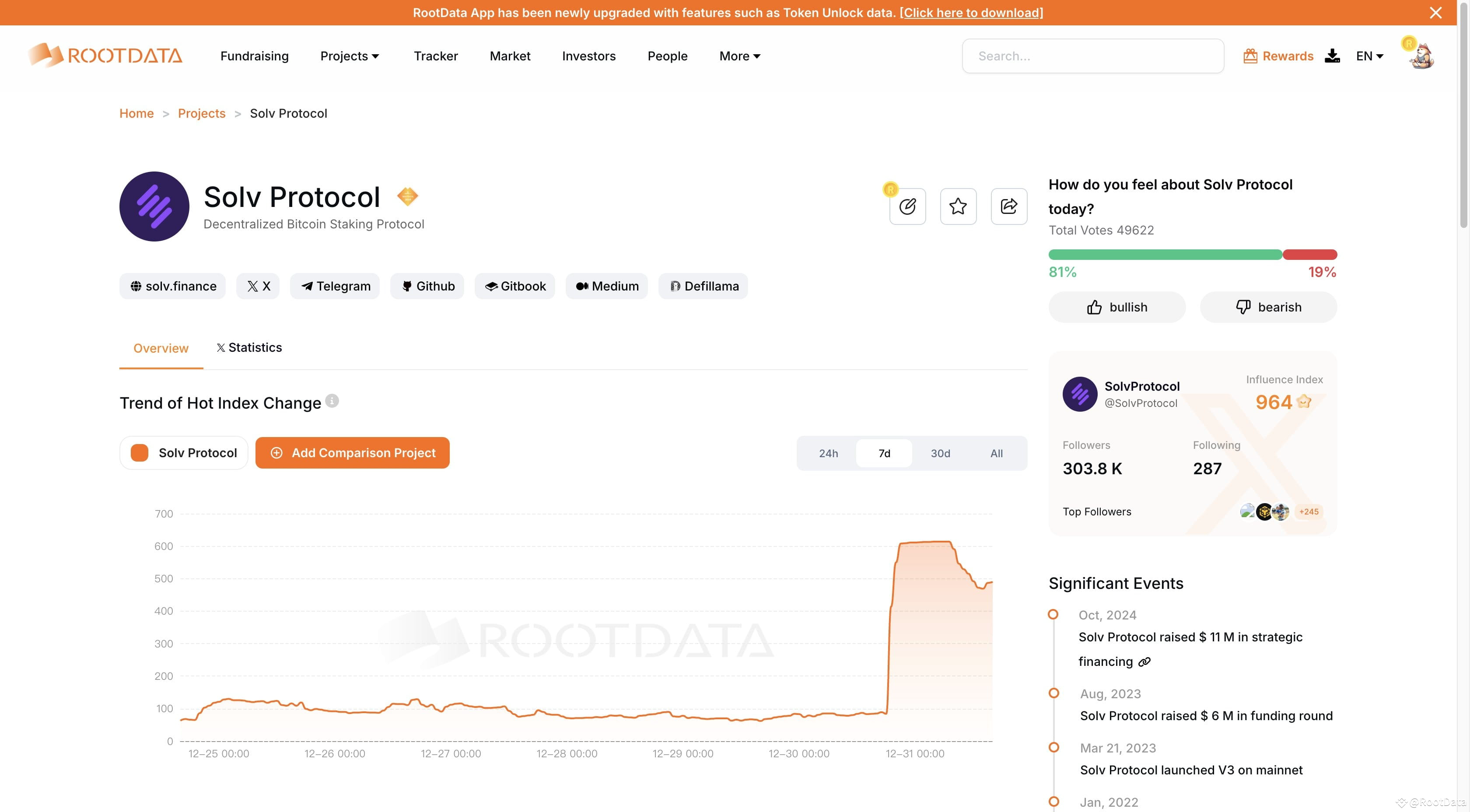Open Solv Protocol's Telegram link
Screen dimensions: 1470x812
pyautogui.click(x=334, y=286)
